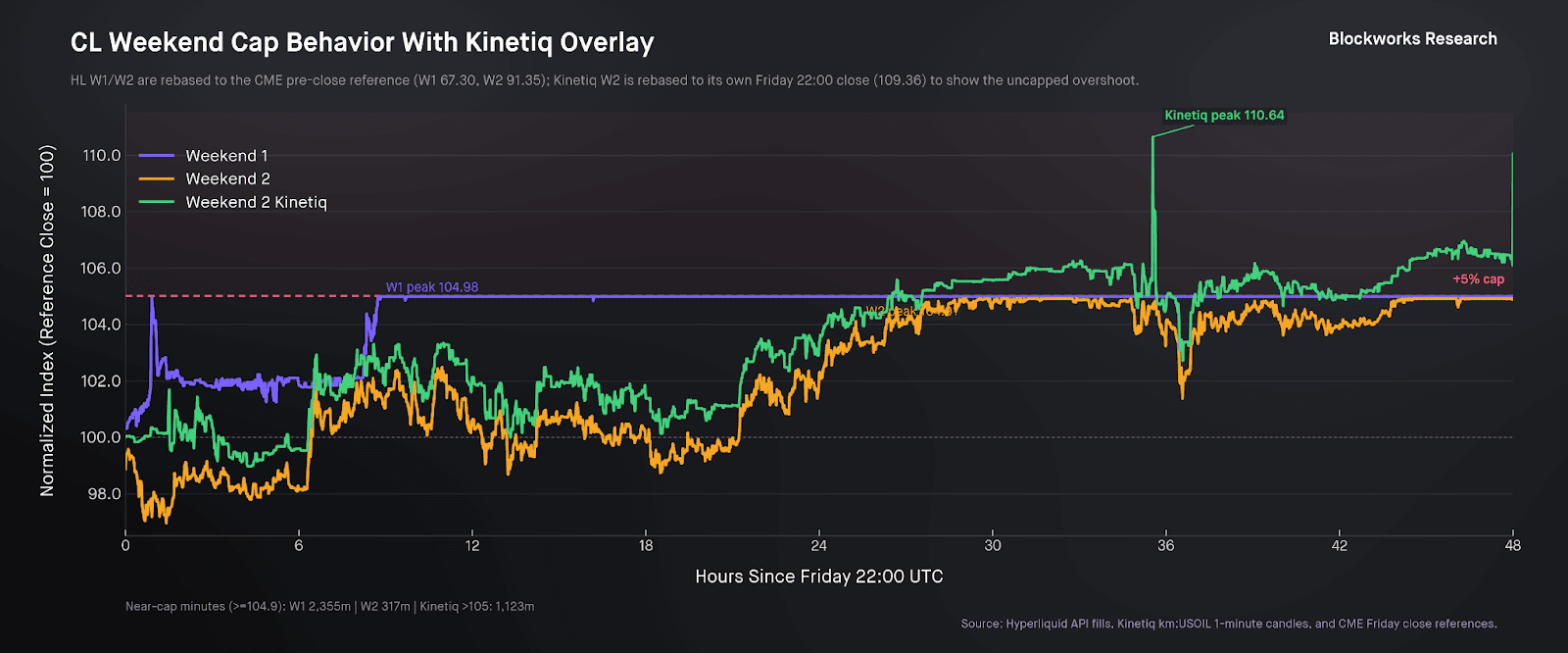This screenshot has height=653, width=1568.
Task: Select the x-axis tick labeled 48
Action: pos(1512,546)
